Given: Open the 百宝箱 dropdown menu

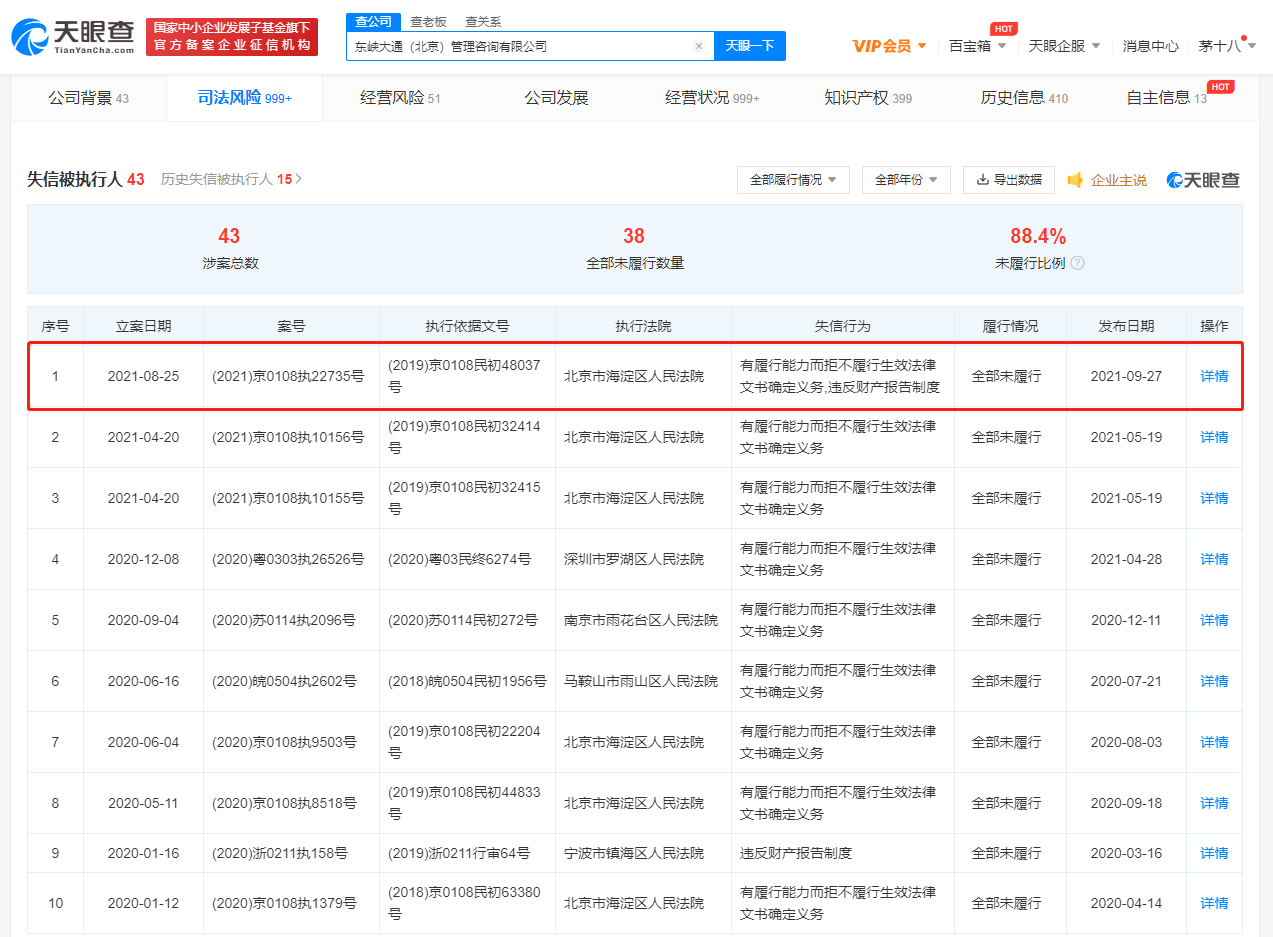Looking at the screenshot, I should pos(977,46).
